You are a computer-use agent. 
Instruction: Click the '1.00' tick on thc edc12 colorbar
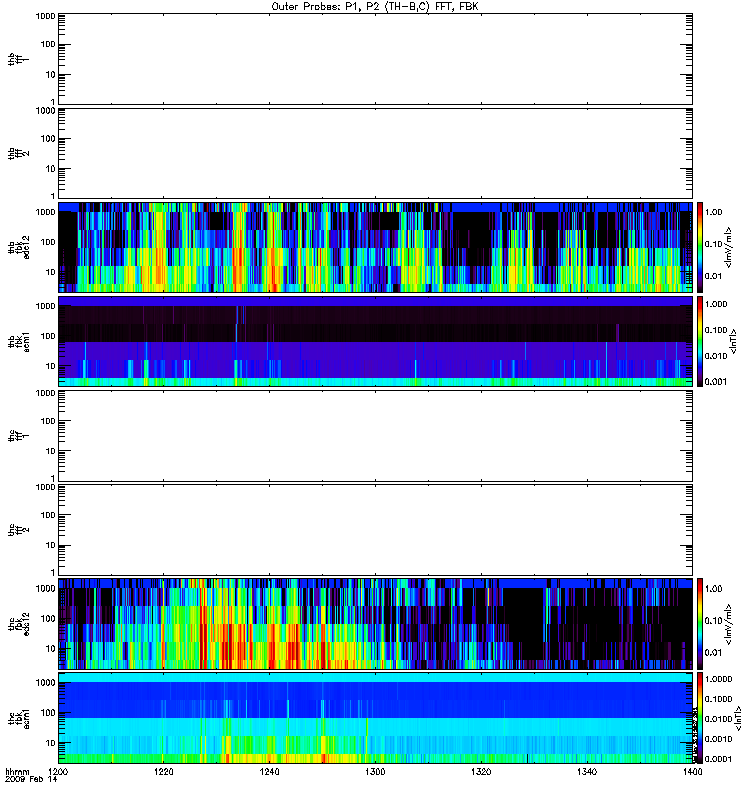[x=714, y=589]
